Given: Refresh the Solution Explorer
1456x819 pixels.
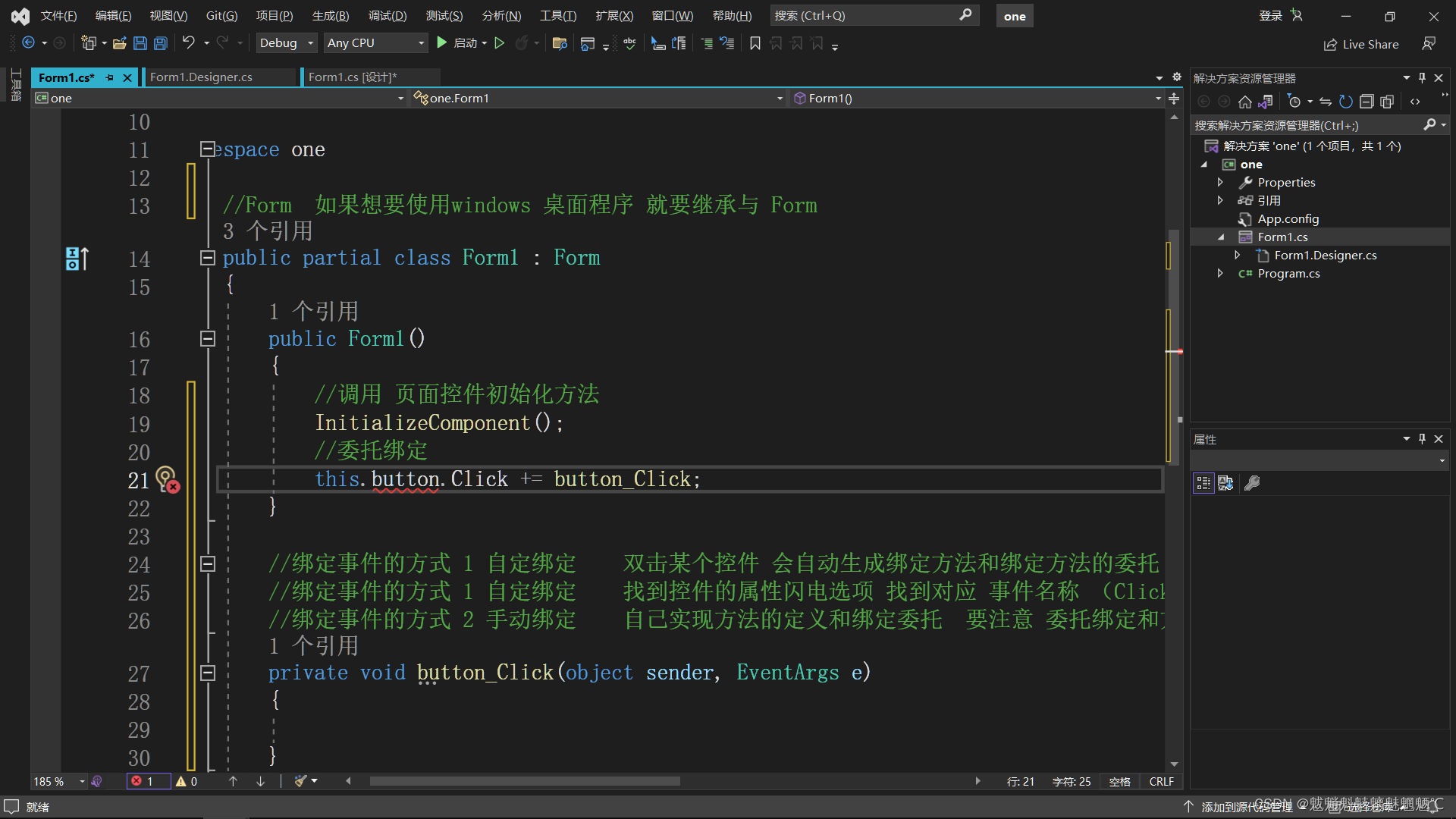Looking at the screenshot, I should 1345,101.
